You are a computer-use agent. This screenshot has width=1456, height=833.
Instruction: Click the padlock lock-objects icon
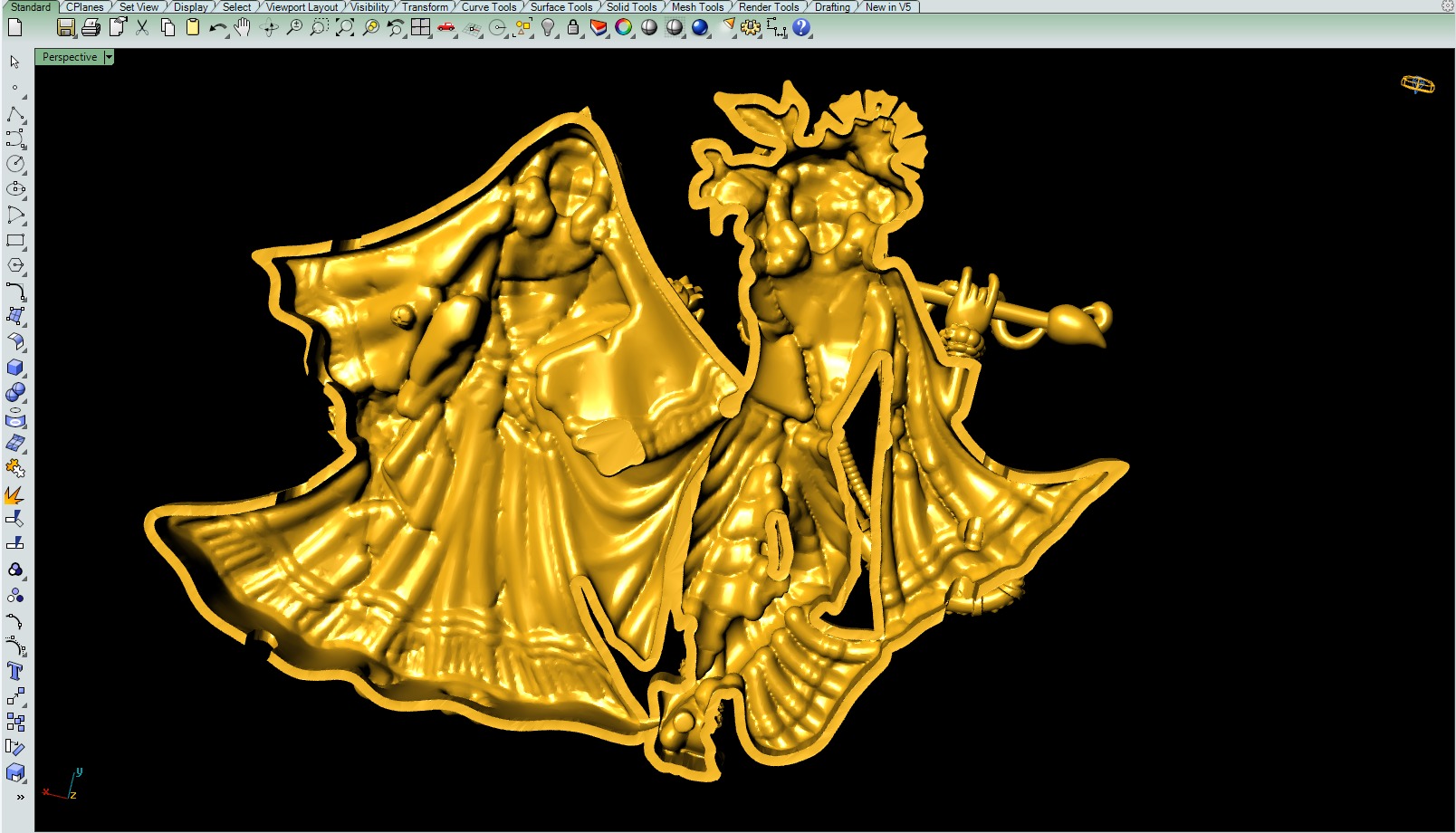click(x=573, y=27)
